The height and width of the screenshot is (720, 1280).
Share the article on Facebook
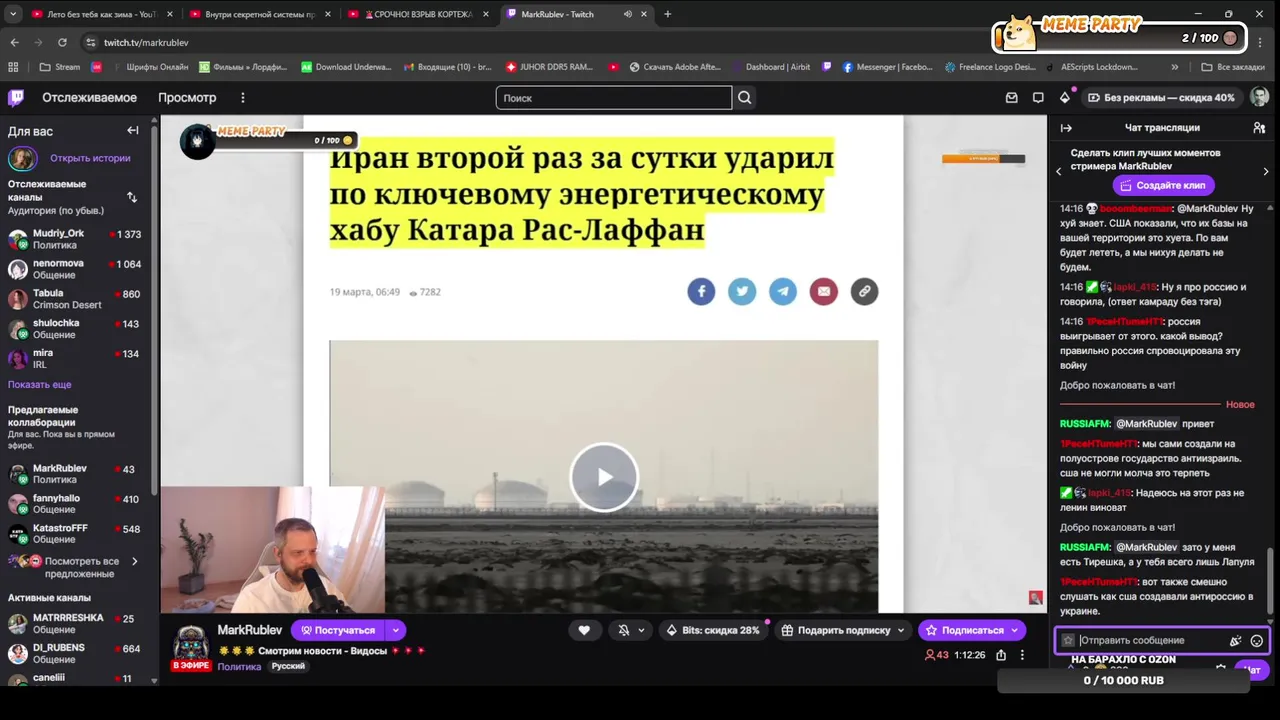(701, 291)
